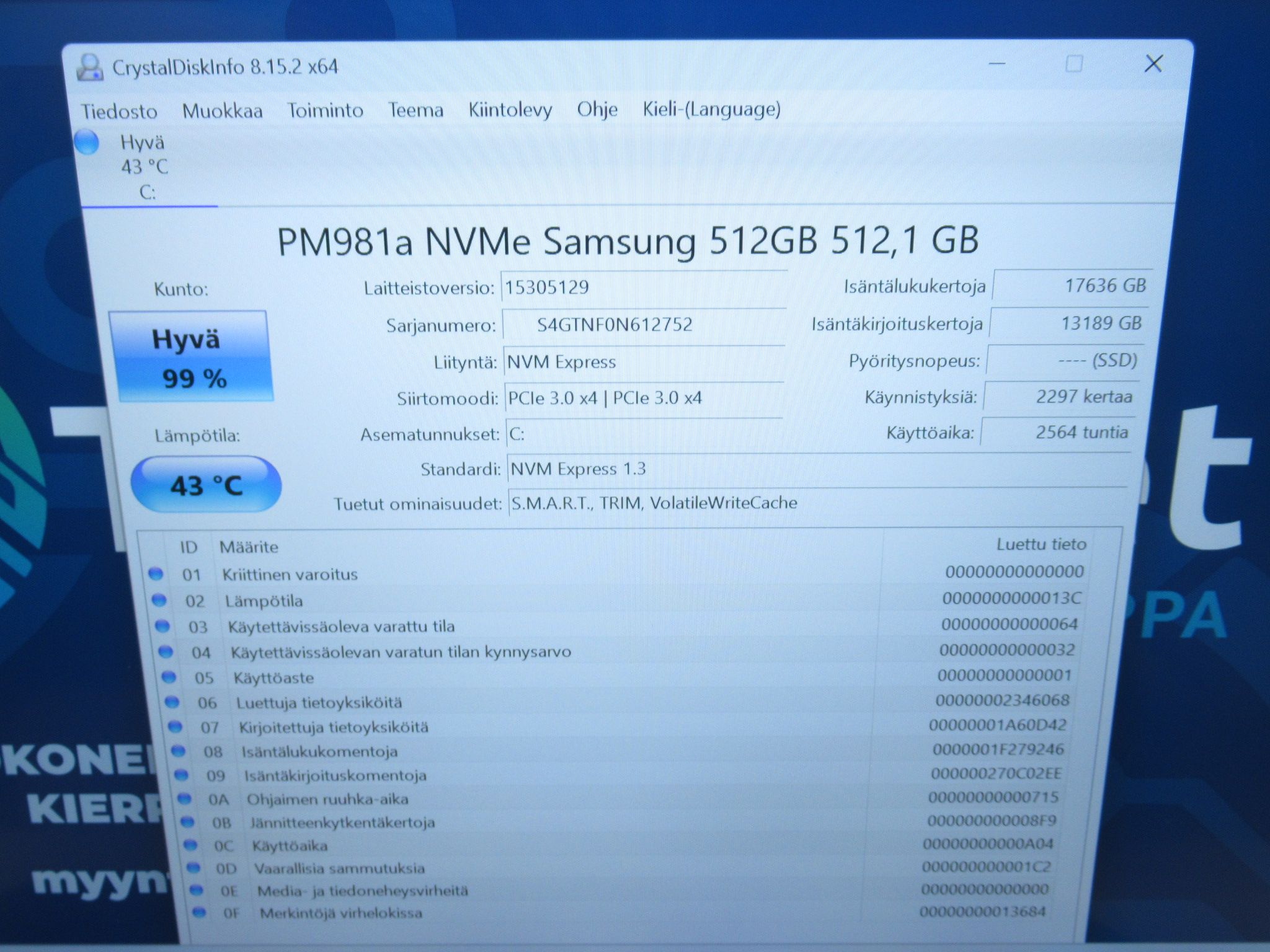
Task: Open the Teema menu
Action: (415, 110)
